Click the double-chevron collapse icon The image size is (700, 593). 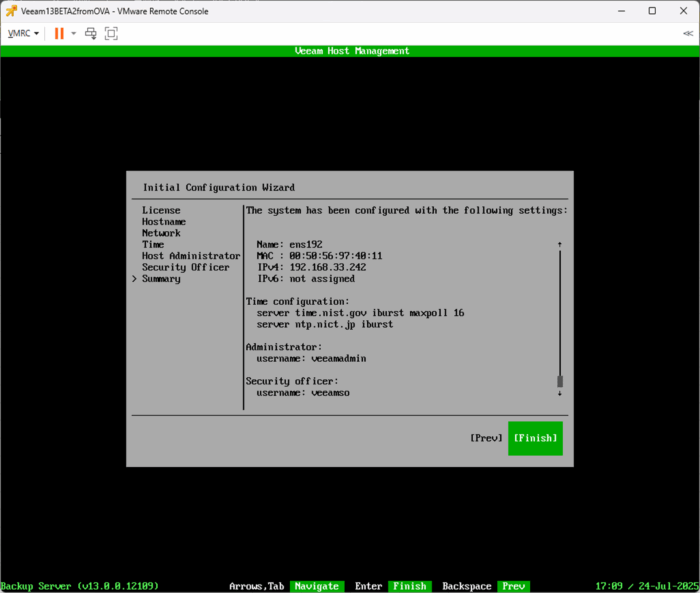pyautogui.click(x=688, y=33)
